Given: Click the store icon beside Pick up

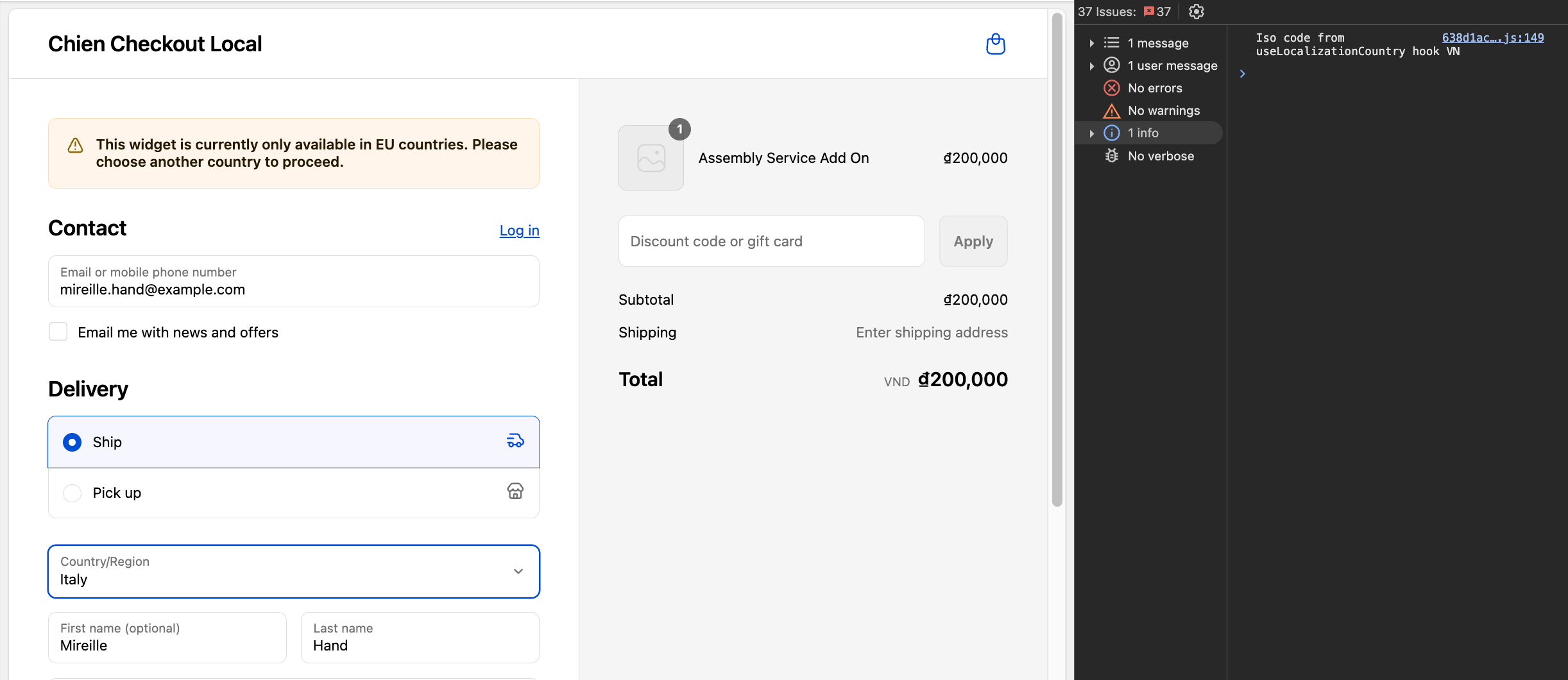Looking at the screenshot, I should (x=515, y=491).
